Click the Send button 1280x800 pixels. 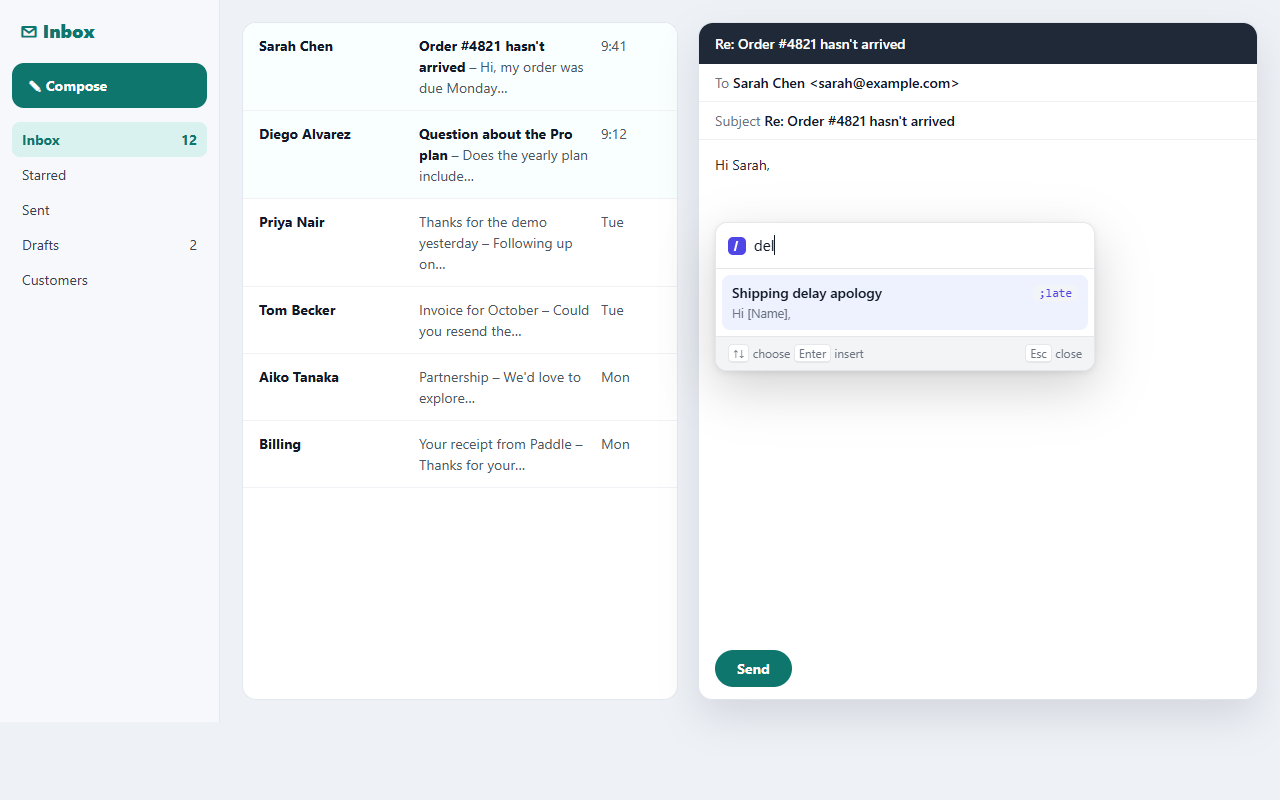[x=753, y=669]
